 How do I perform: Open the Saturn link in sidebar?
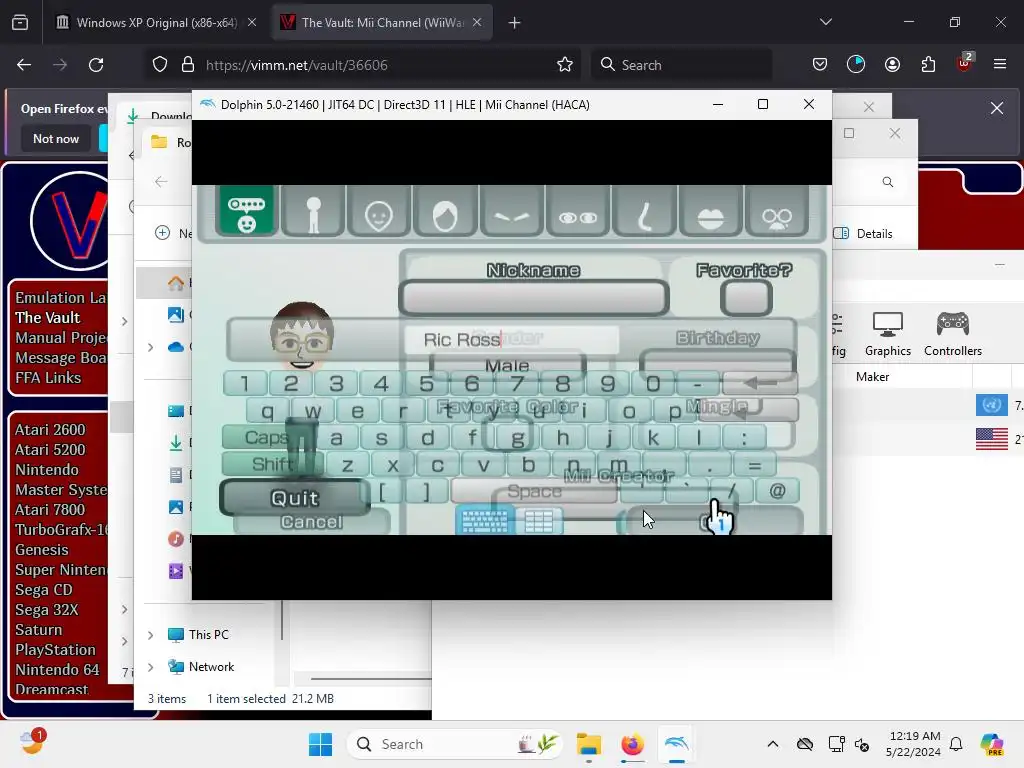pos(39,630)
